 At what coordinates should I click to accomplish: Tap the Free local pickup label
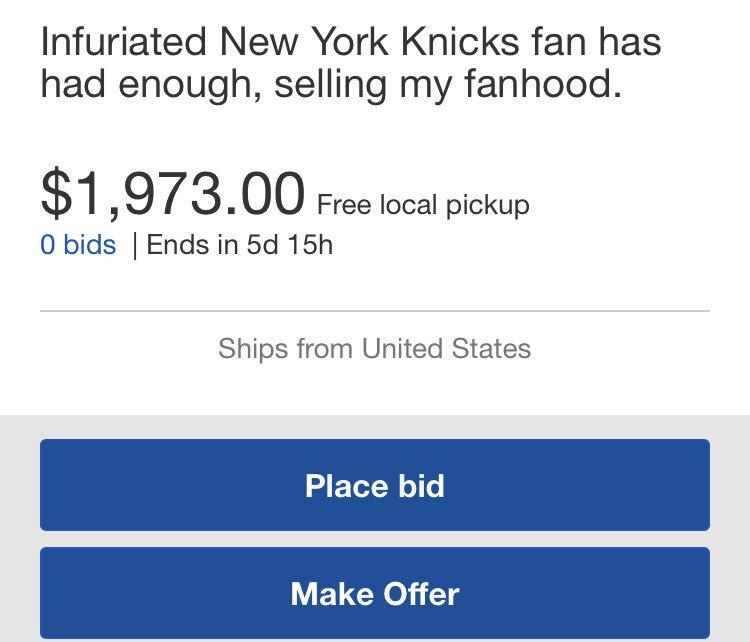pyautogui.click(x=422, y=206)
